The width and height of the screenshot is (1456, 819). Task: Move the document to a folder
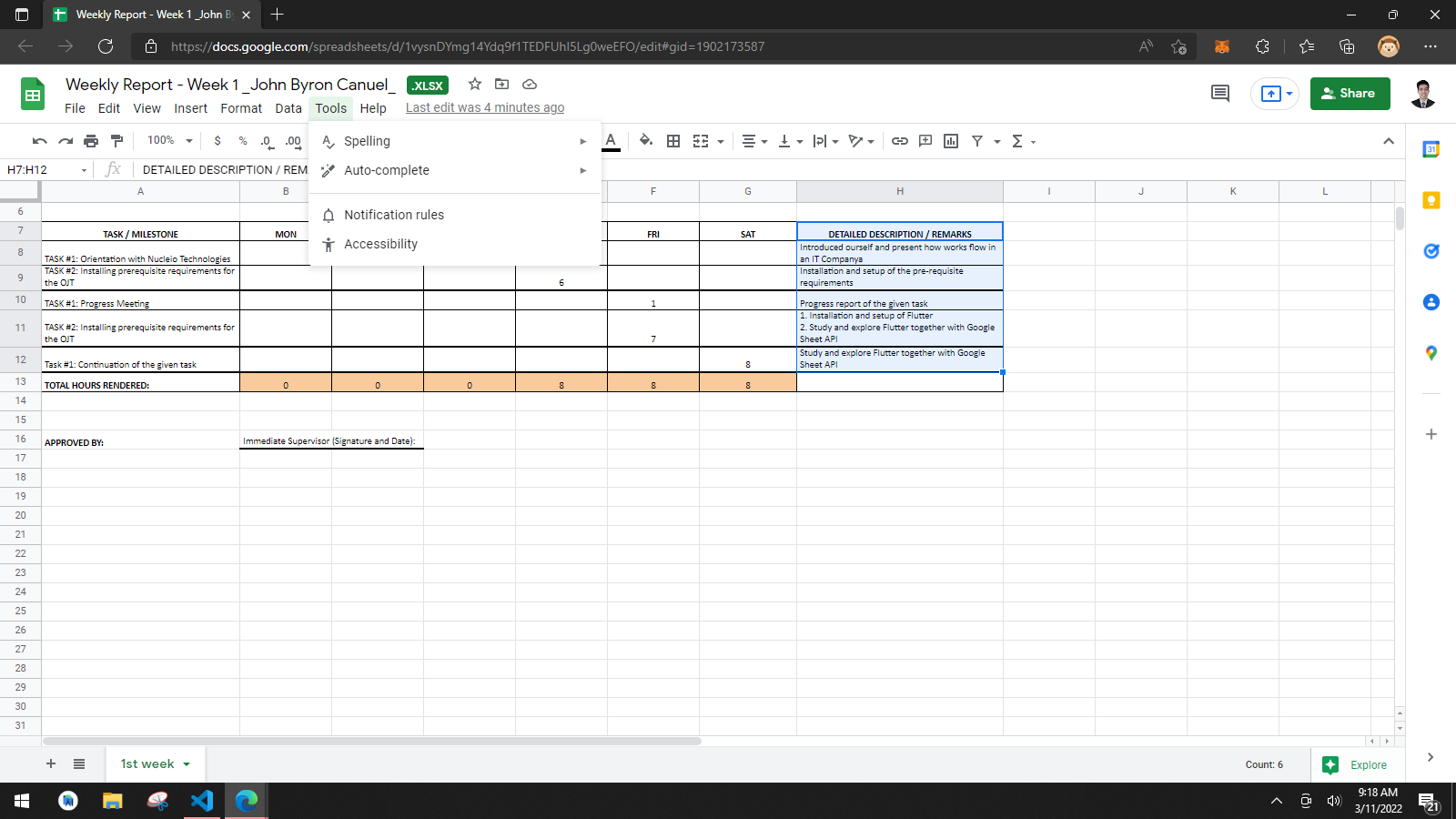(x=501, y=84)
